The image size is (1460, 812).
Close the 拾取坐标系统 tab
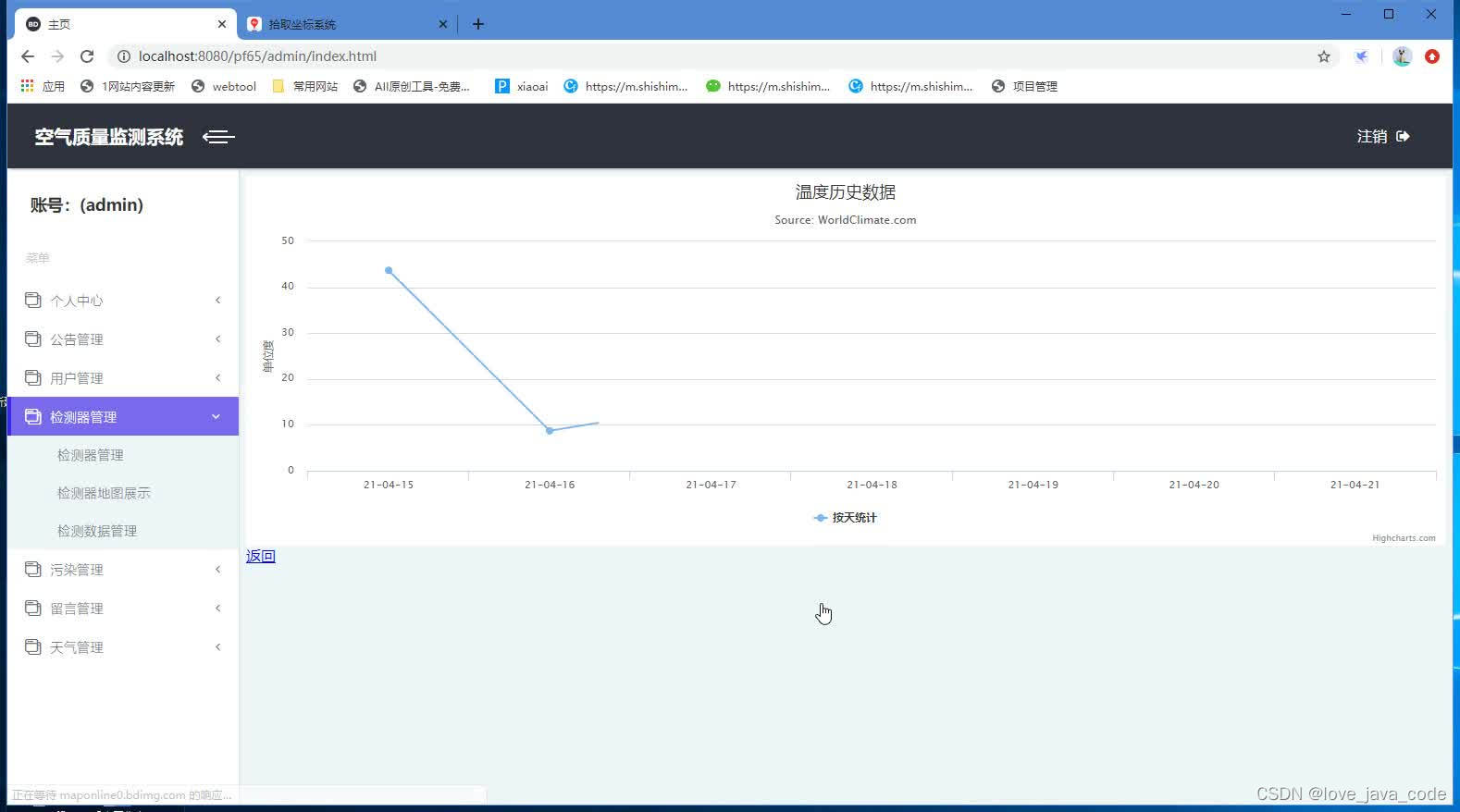[x=443, y=24]
